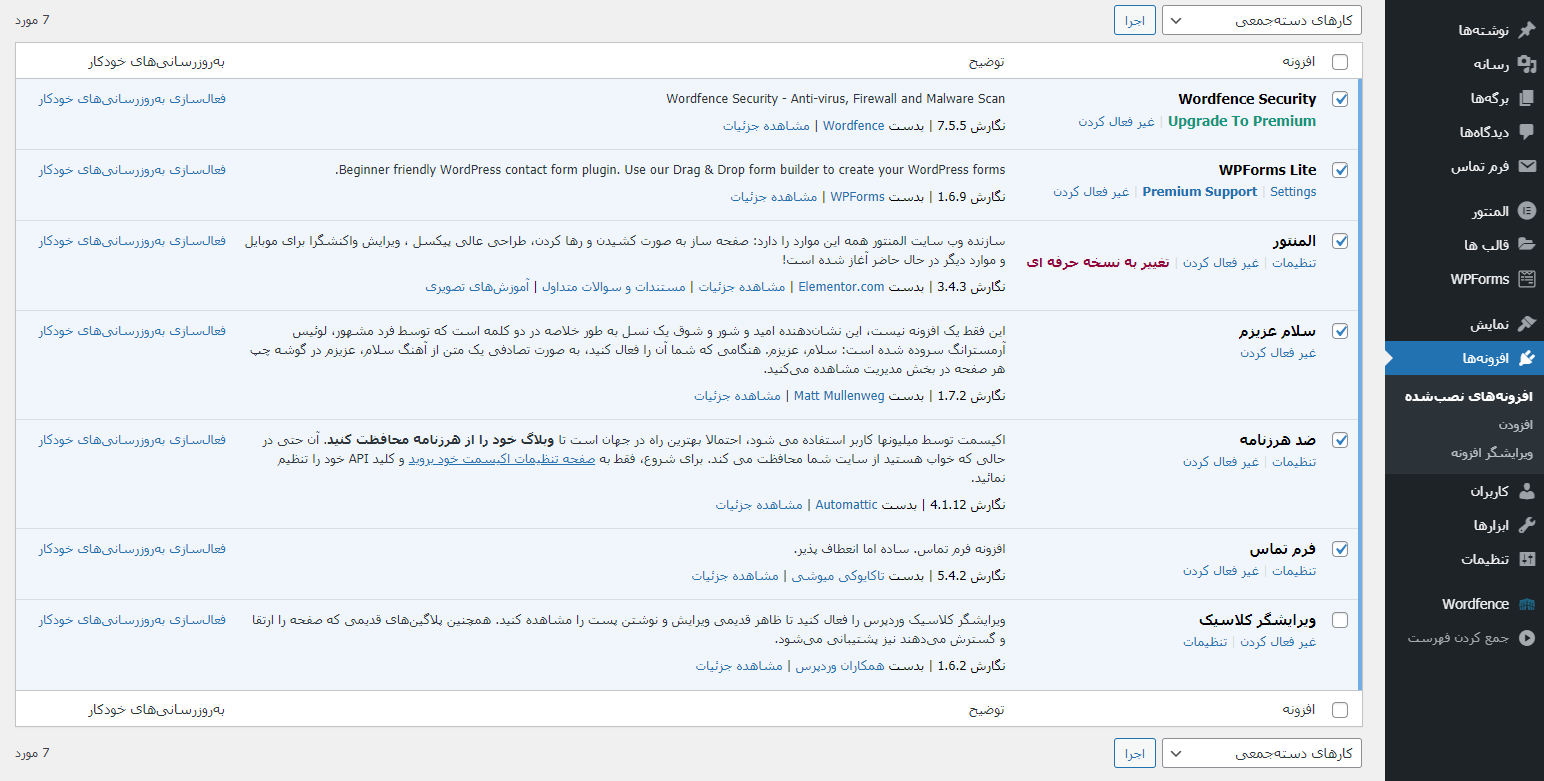Click the bottom اجرا button
This screenshot has width=1544, height=781.
click(1135, 753)
